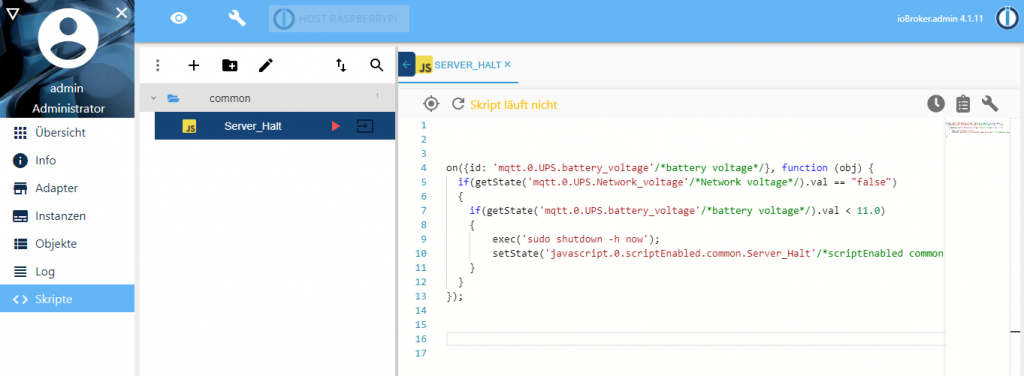Click the setState code line
The height and width of the screenshot is (376, 1024).
718,253
